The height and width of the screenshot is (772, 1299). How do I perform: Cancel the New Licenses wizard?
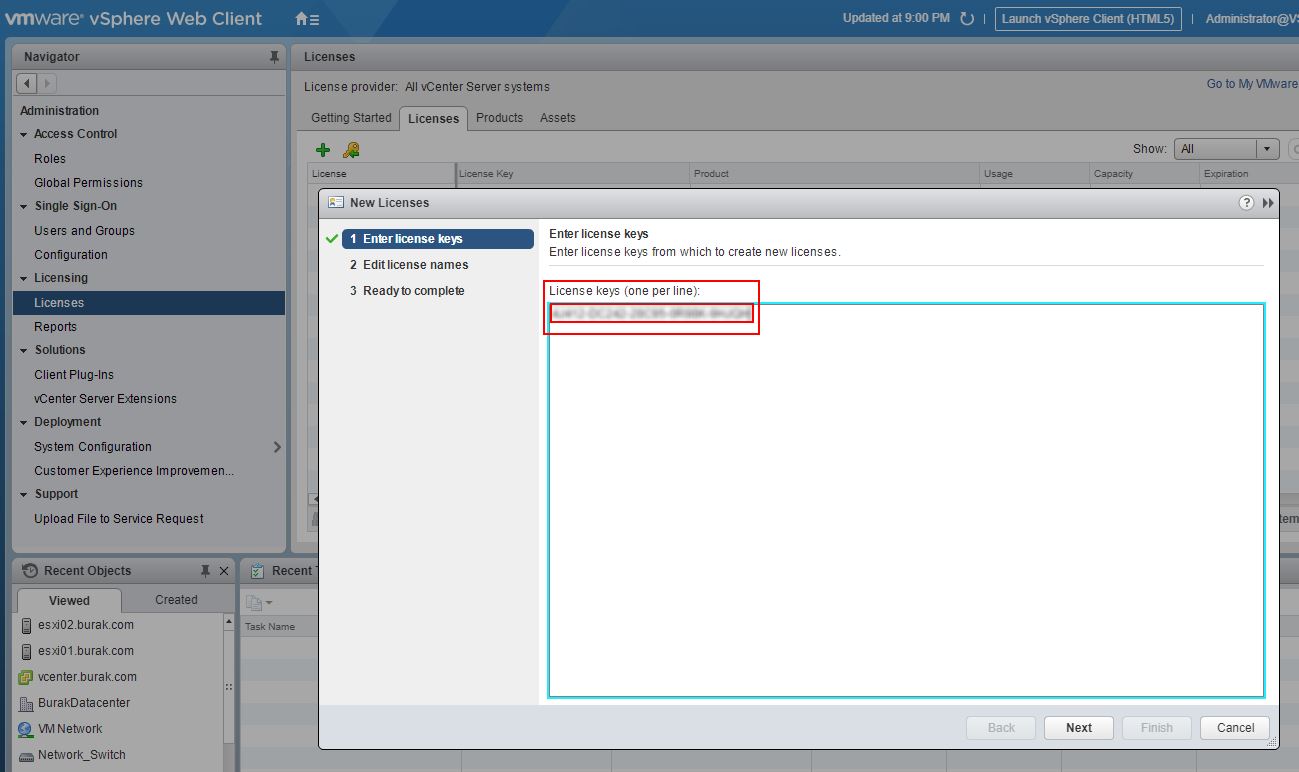click(x=1235, y=728)
